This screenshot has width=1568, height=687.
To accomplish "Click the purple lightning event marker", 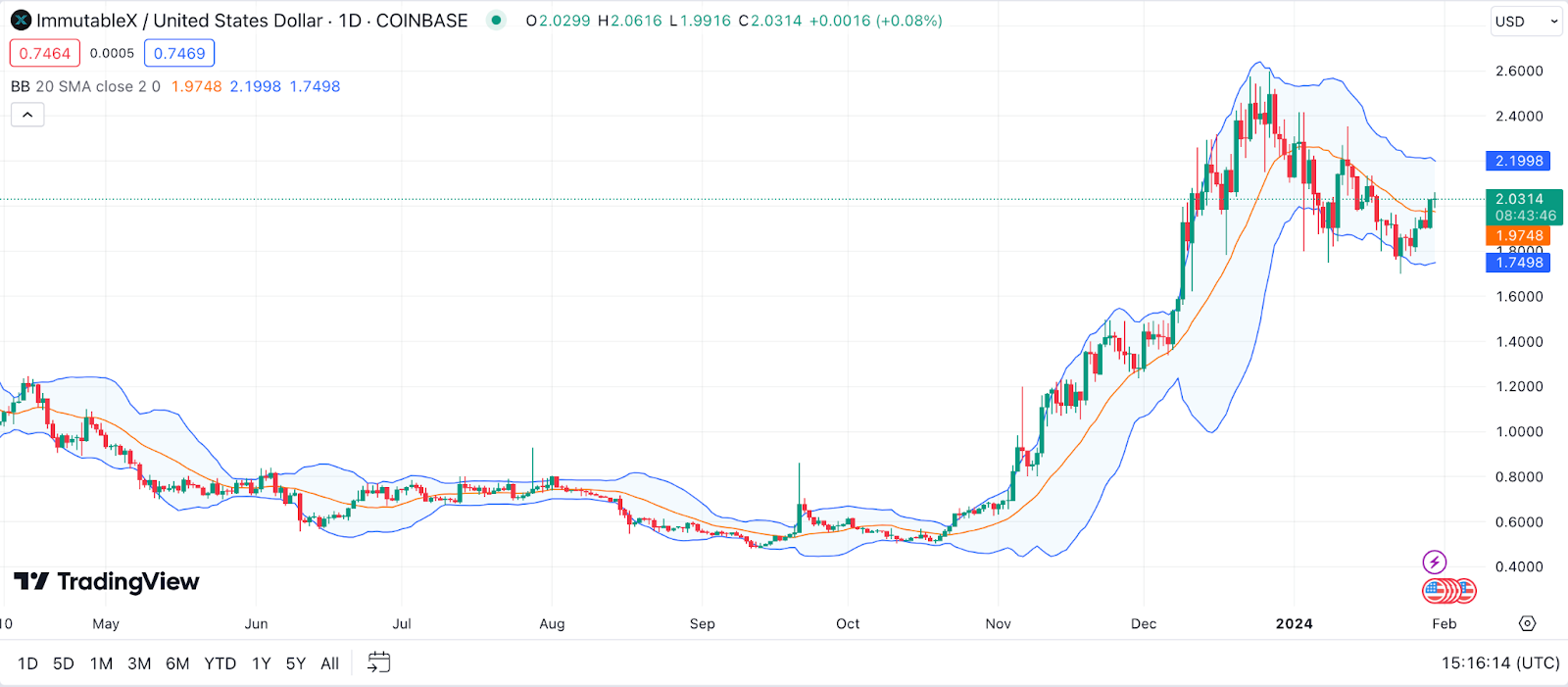I will [x=1434, y=563].
